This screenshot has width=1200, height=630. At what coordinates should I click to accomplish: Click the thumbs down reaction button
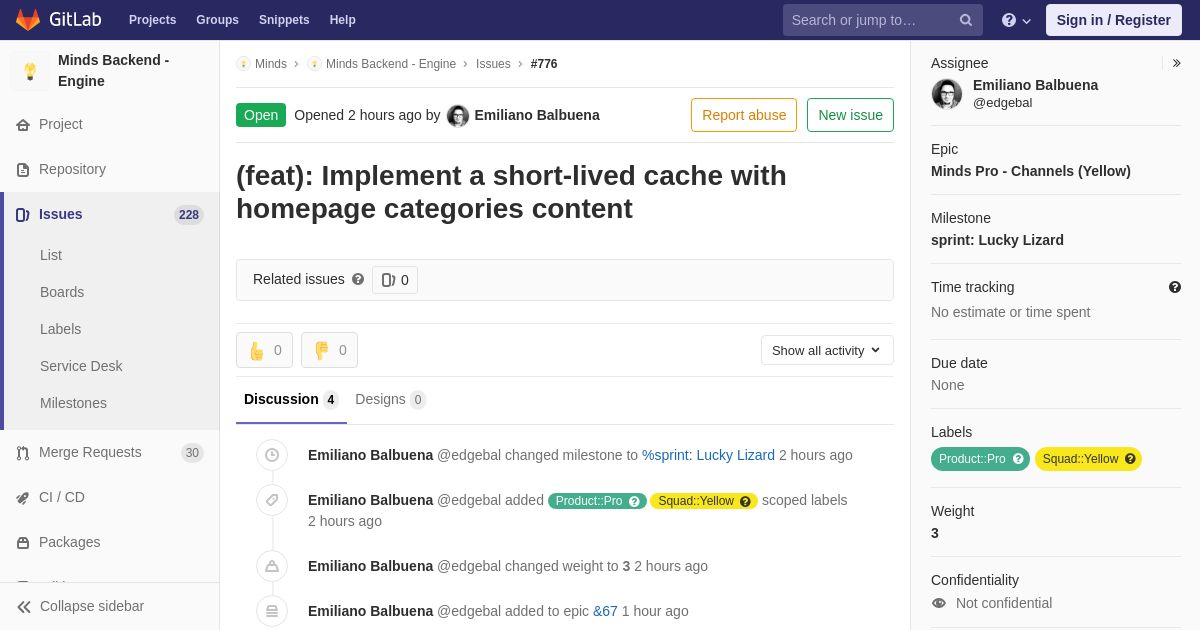tap(329, 350)
